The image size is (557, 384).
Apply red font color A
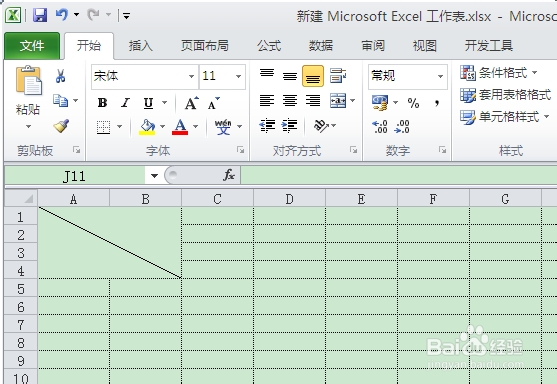tap(180, 127)
